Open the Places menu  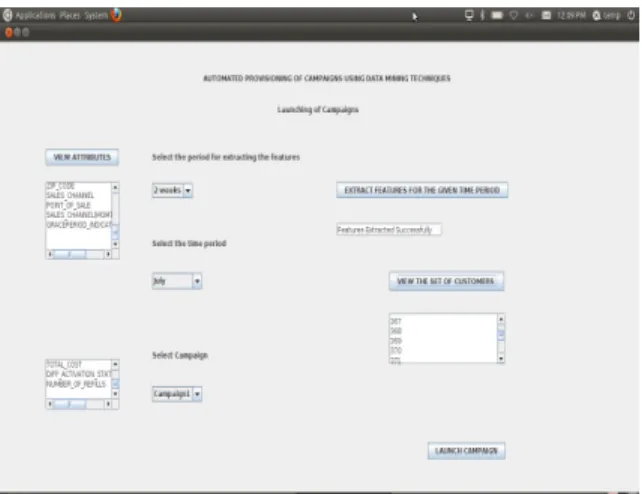(x=70, y=16)
